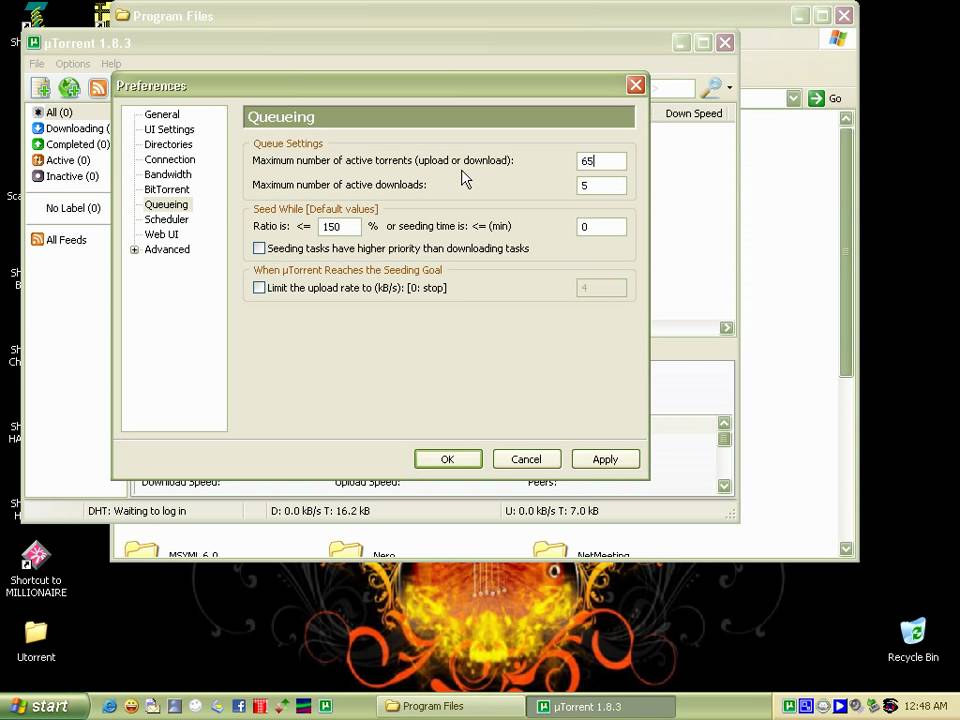The width and height of the screenshot is (960, 720).
Task: Click the DHT: Waiting to log in status
Action: (x=137, y=511)
